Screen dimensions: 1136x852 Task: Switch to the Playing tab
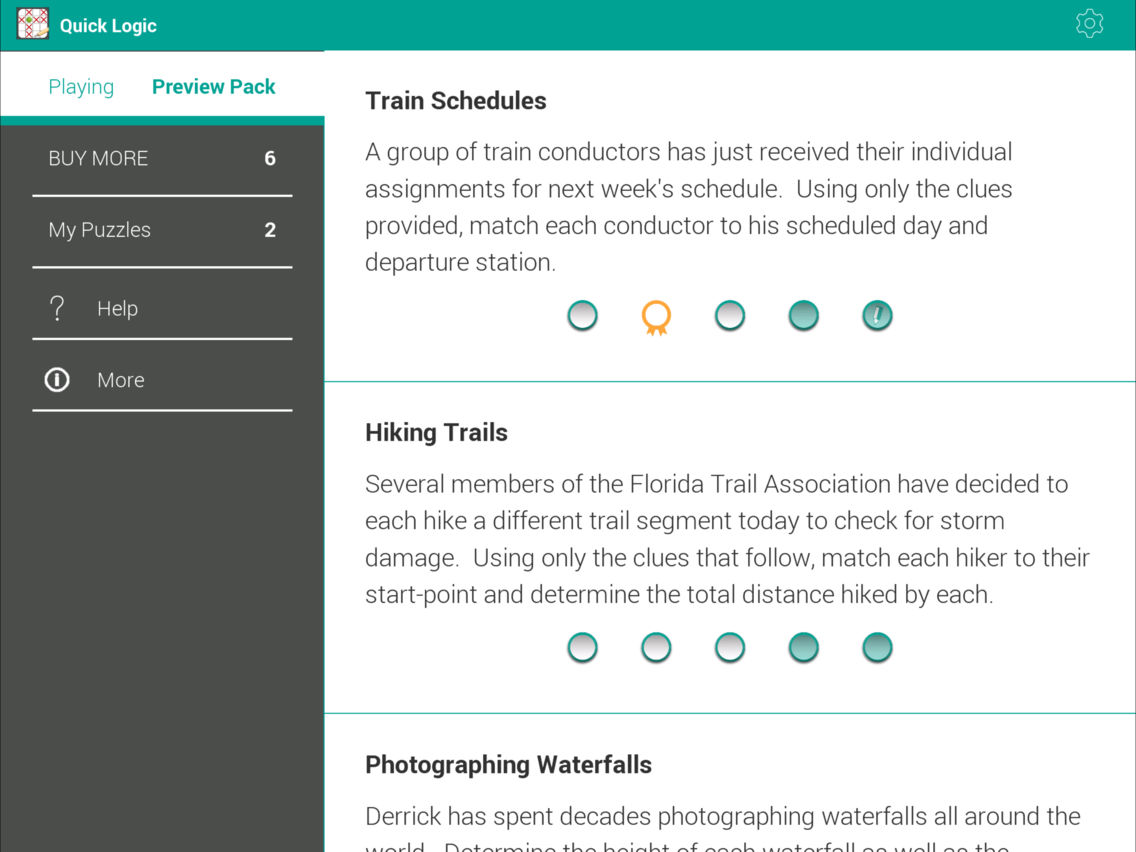click(81, 87)
